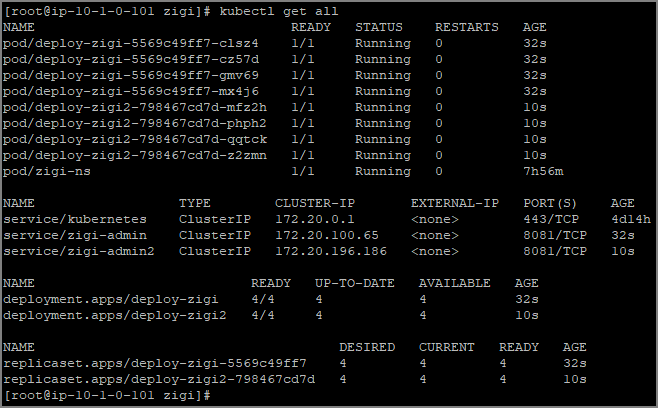Click Running status of pod clsz4
The height and width of the screenshot is (408, 658).
click(x=383, y=43)
